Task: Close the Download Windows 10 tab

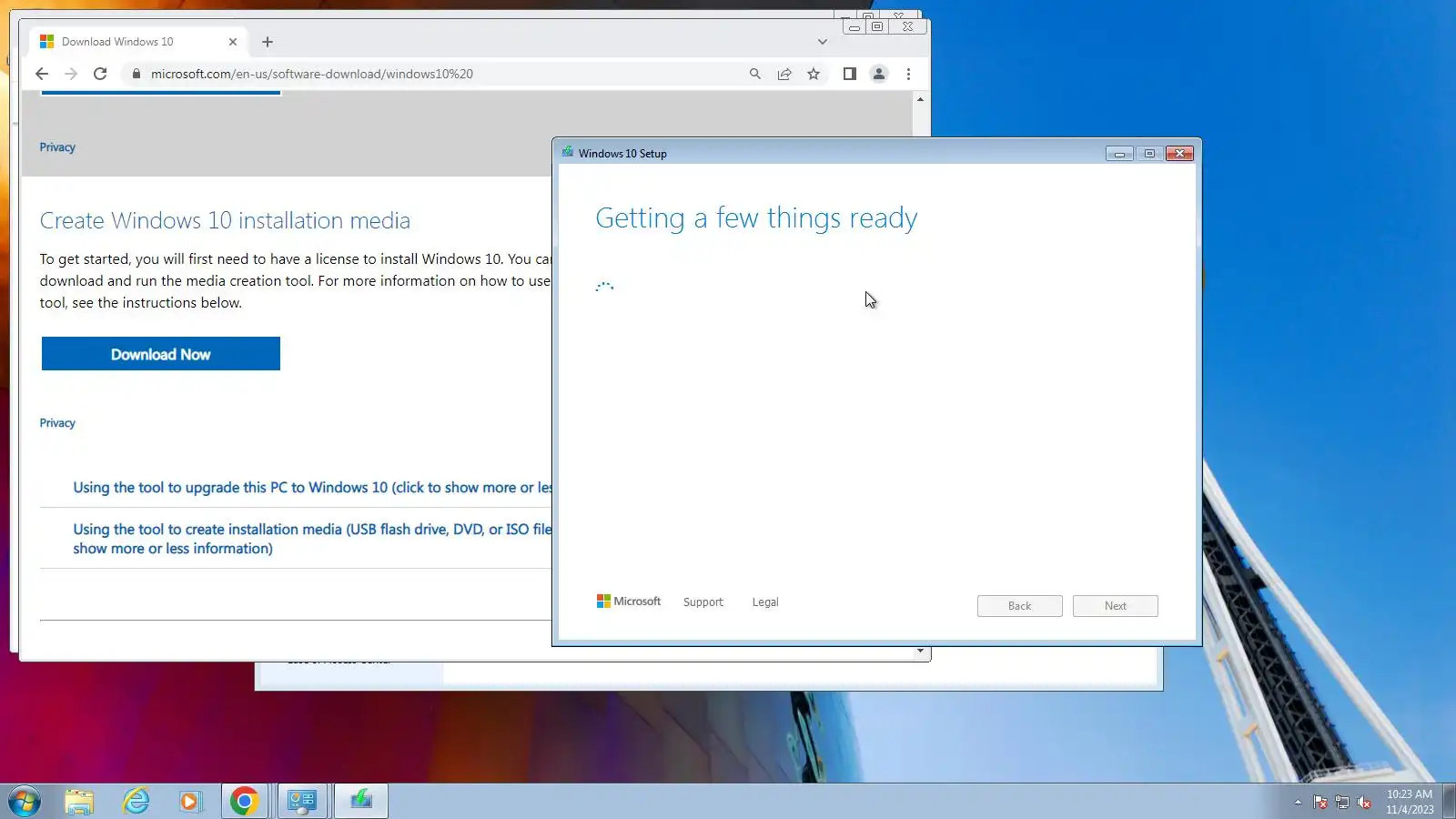Action: click(233, 42)
